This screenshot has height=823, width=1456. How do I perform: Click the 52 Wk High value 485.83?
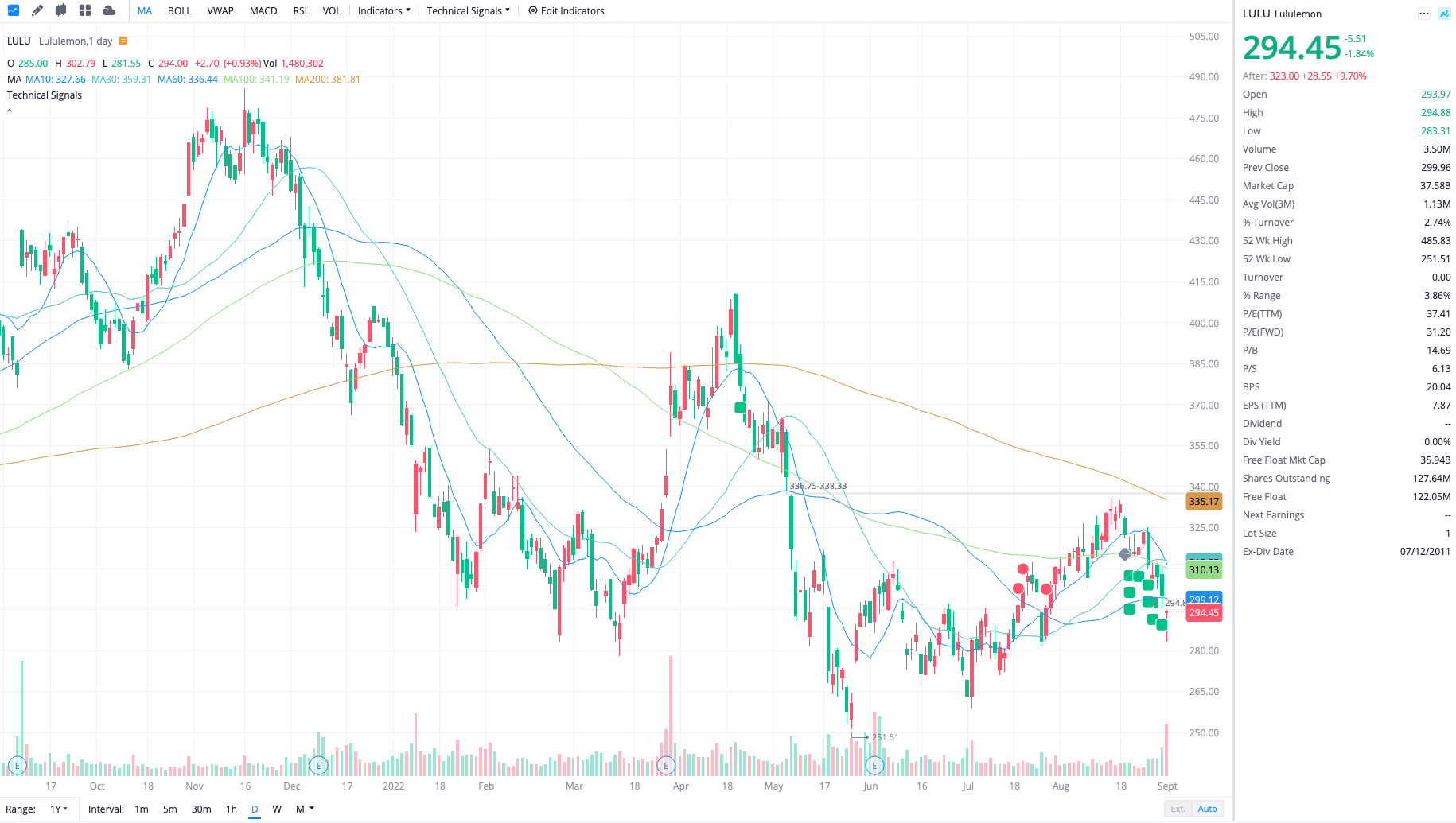click(1436, 240)
